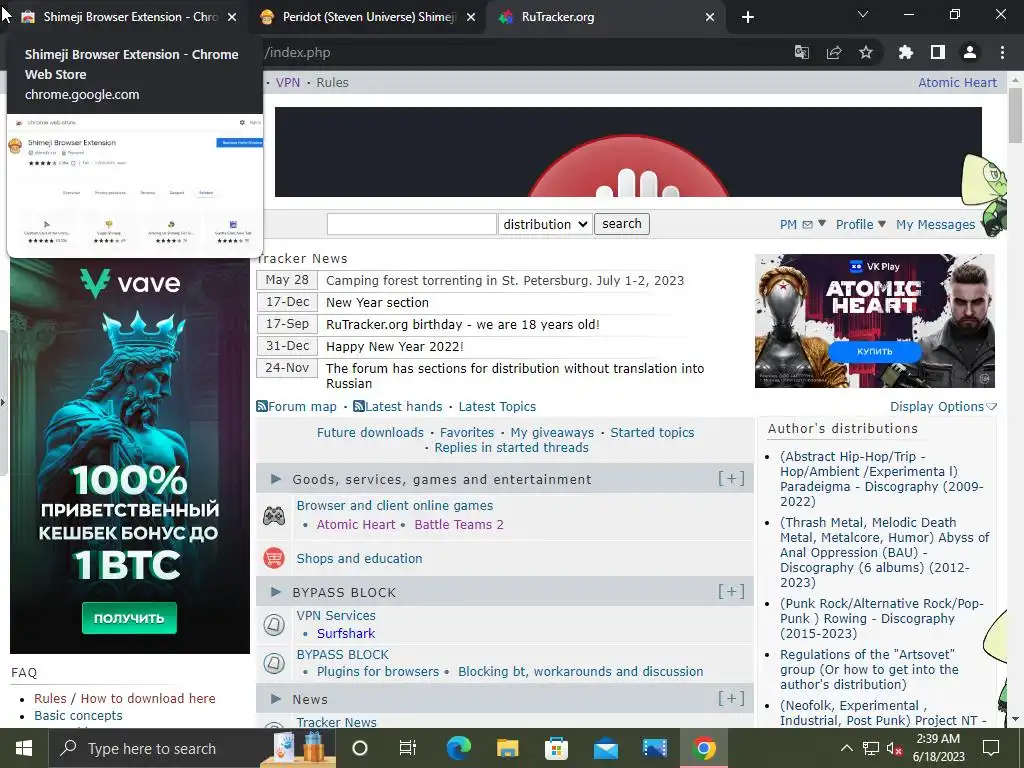
Task: Collapse the News category triangle
Action: pyautogui.click(x=276, y=699)
